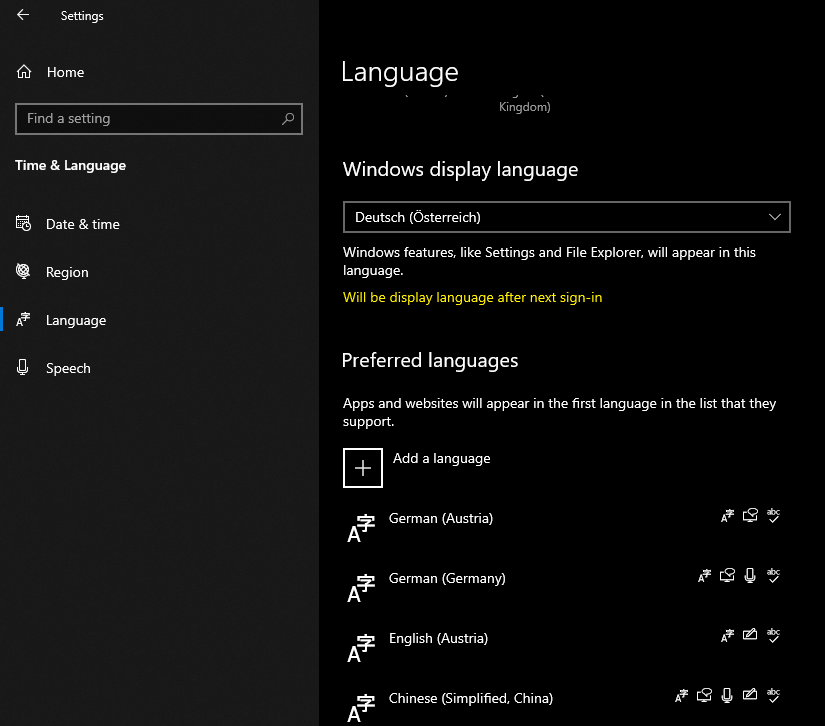This screenshot has width=825, height=726.
Task: Click English (Austria) handwriting feature icon
Action: [750, 634]
